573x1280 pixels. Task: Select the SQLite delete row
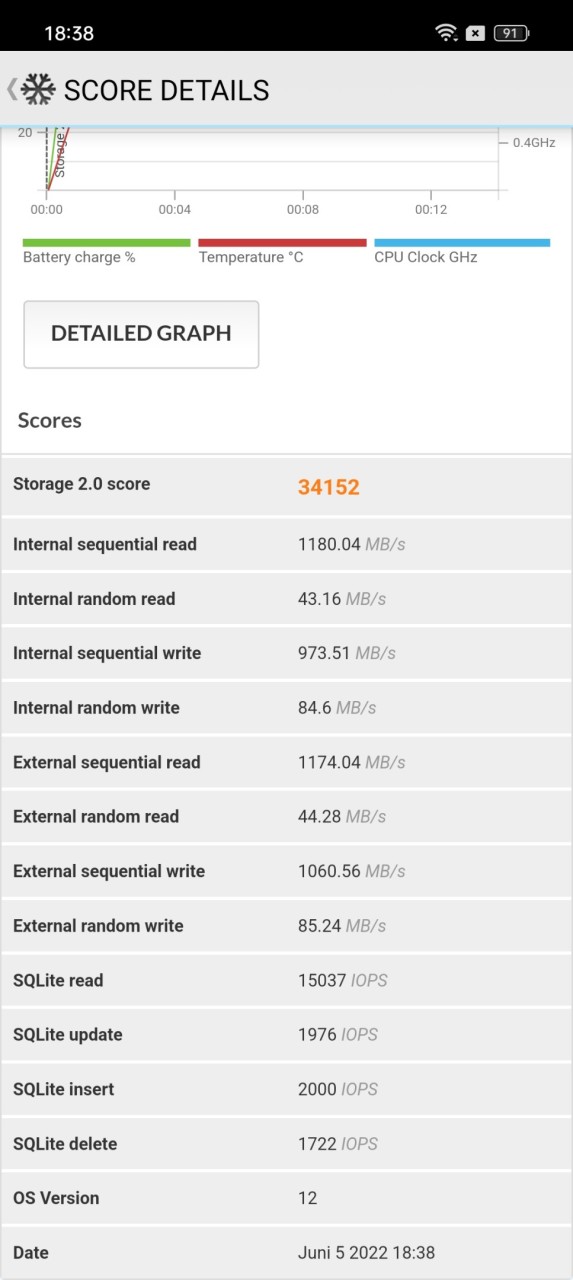tap(286, 1143)
